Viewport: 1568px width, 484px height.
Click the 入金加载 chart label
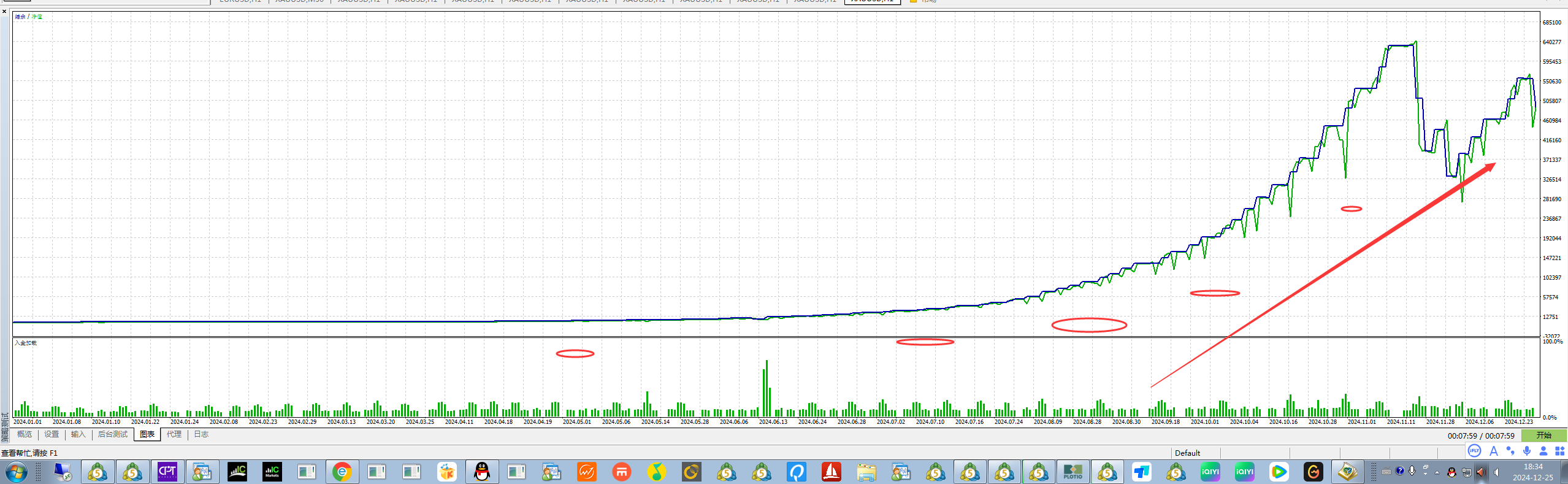(x=25, y=343)
